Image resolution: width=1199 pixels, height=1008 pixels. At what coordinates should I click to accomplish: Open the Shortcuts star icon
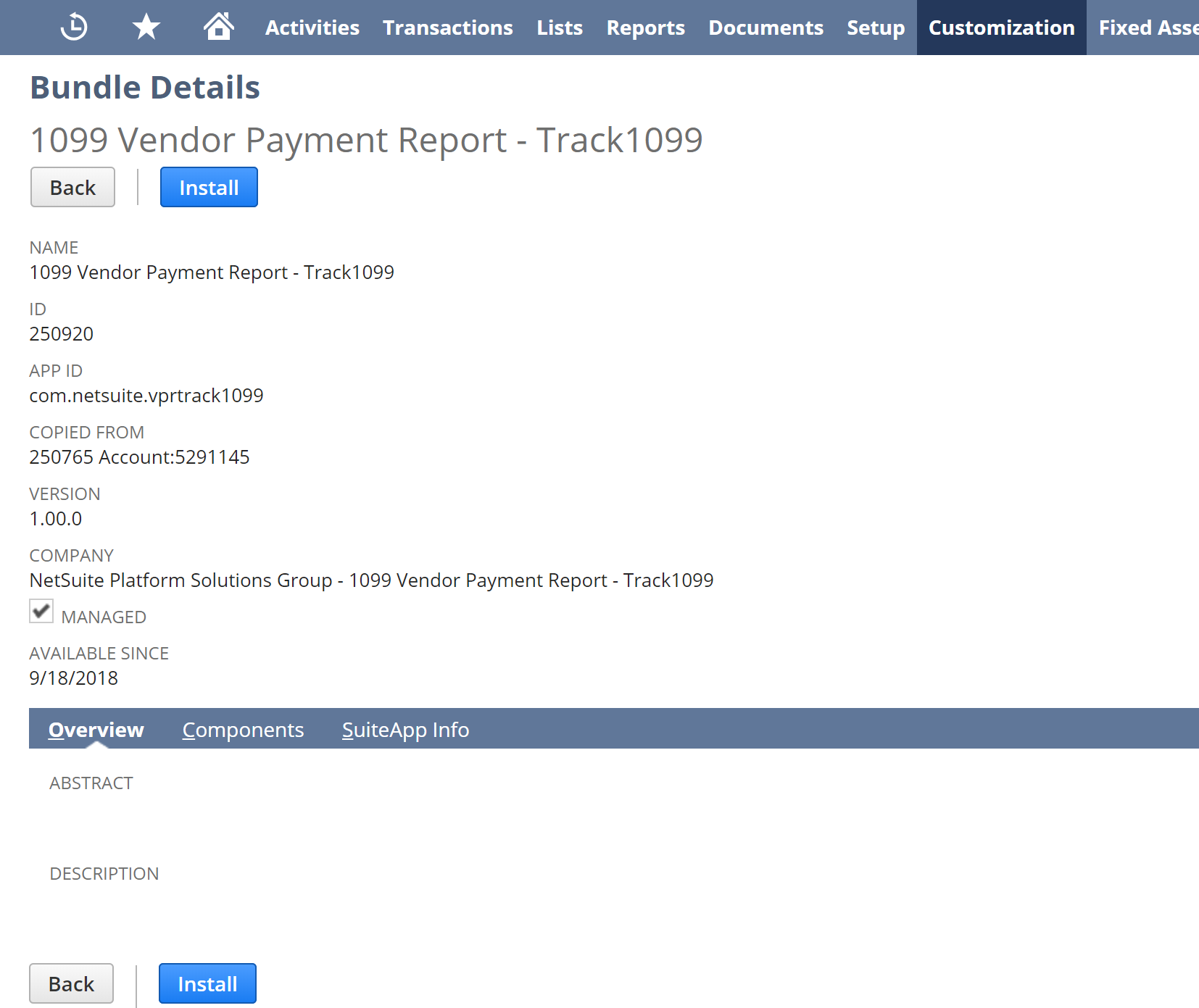tap(146, 28)
